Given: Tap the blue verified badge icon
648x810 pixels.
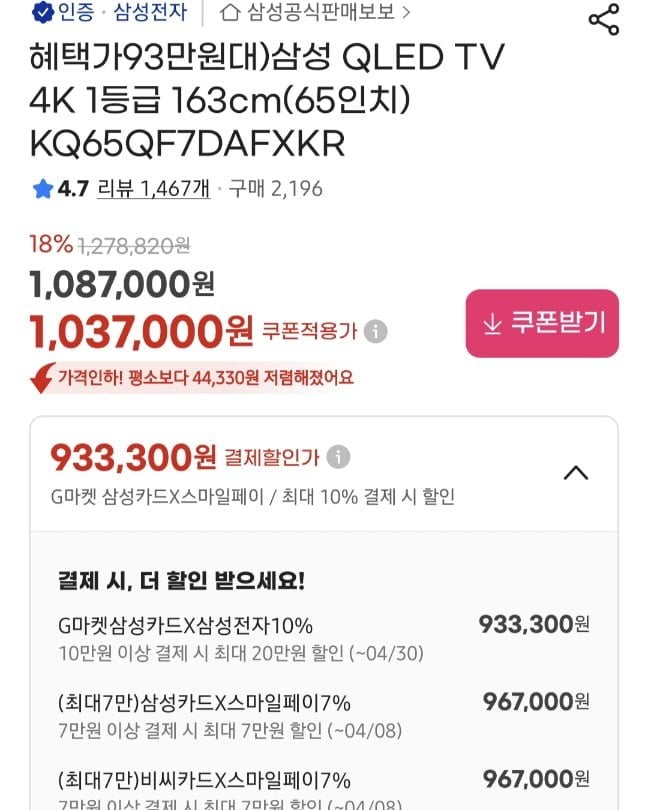Looking at the screenshot, I should pos(43,13).
